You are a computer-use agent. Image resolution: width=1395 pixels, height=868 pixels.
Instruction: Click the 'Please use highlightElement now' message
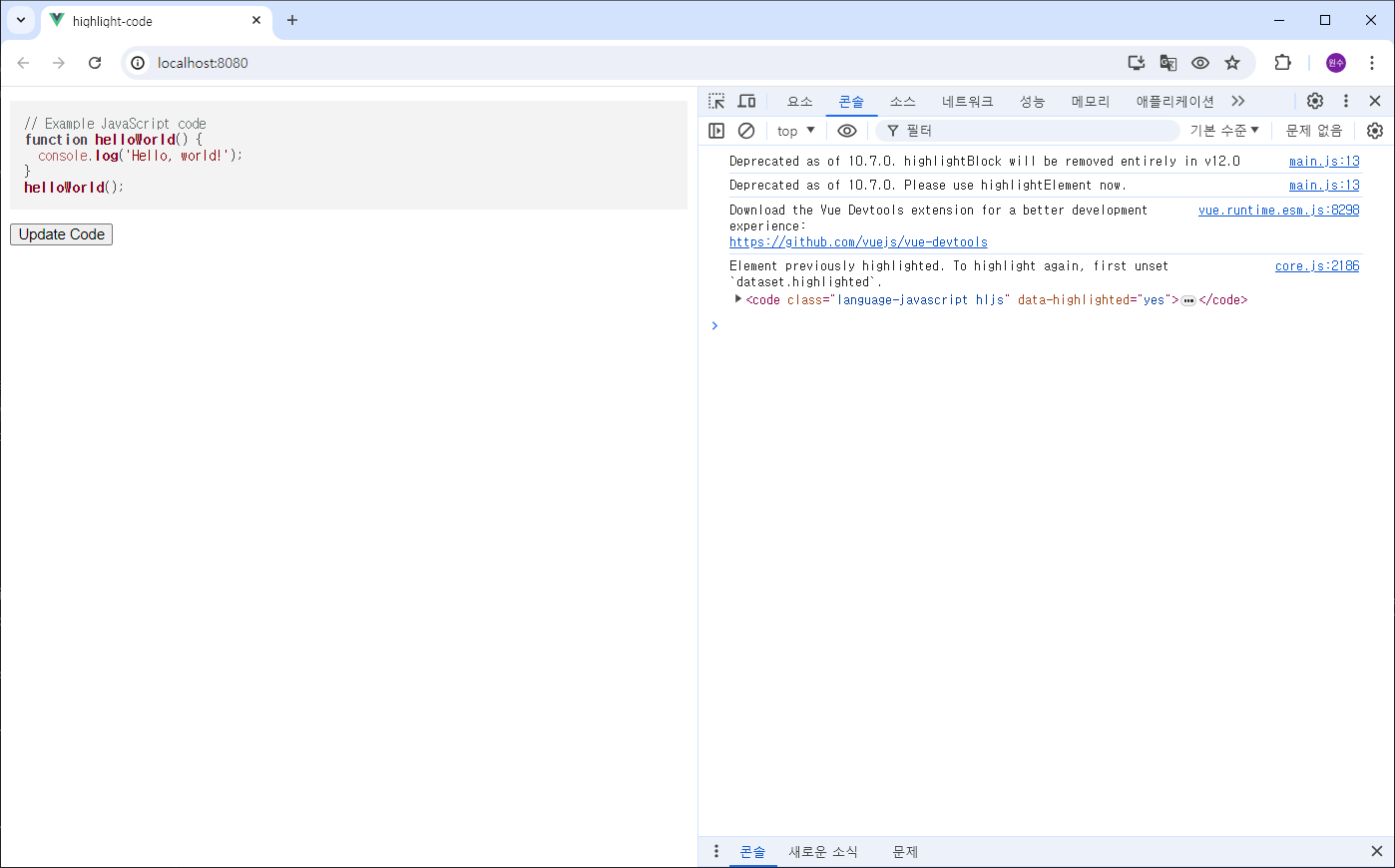(928, 185)
